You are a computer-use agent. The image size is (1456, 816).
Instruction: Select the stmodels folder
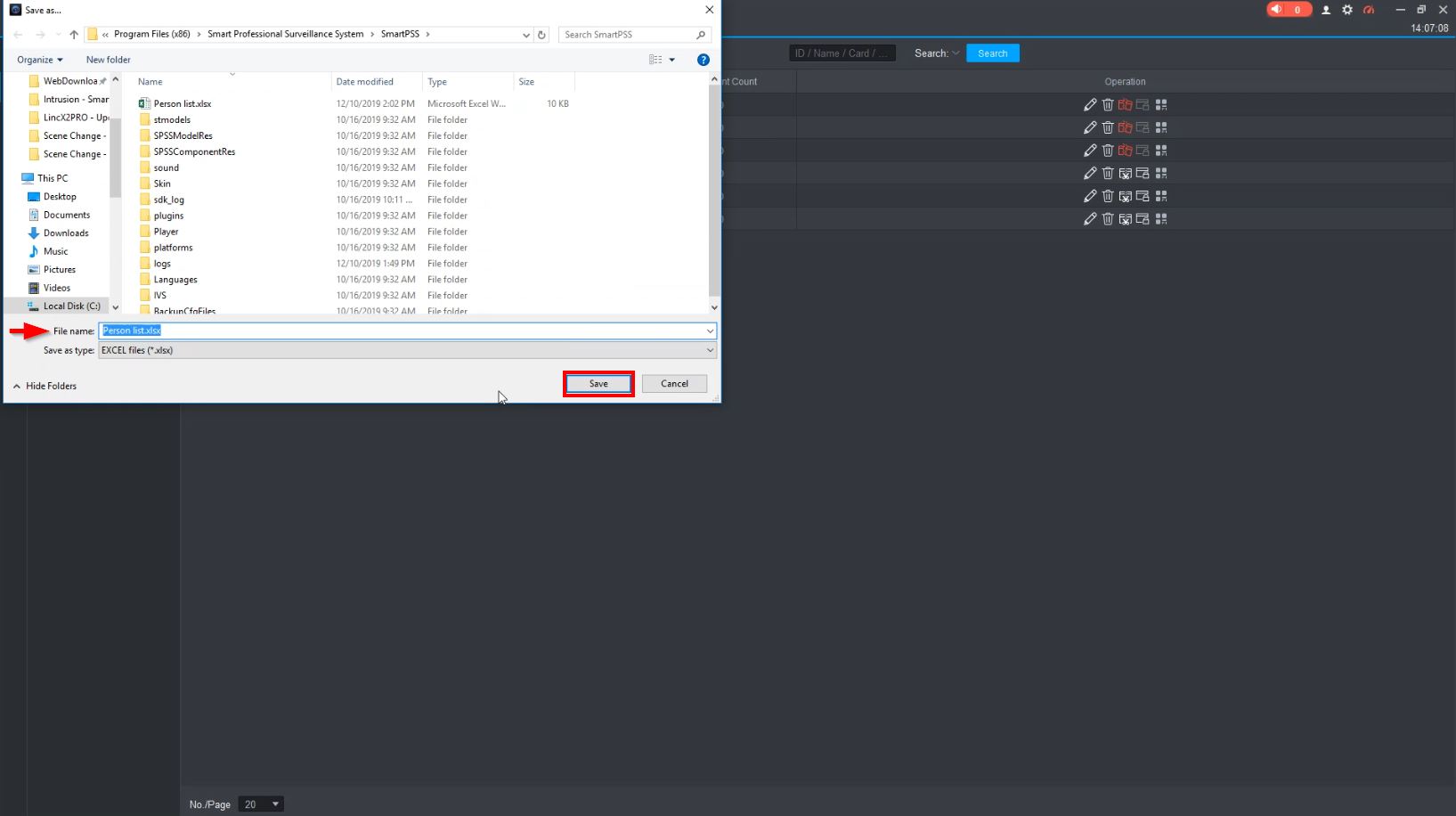(x=172, y=120)
